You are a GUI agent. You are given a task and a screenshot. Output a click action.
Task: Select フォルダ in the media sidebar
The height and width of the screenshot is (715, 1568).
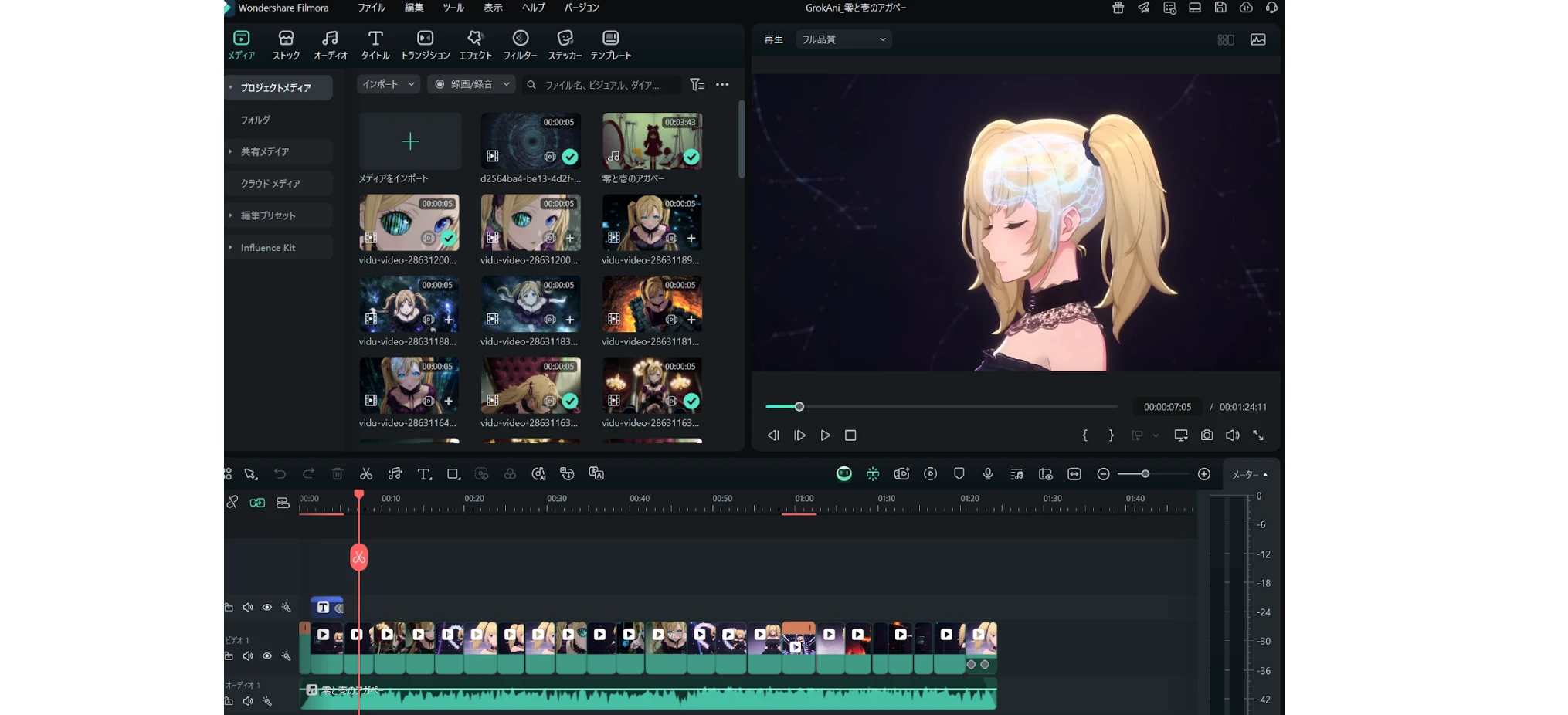pyautogui.click(x=256, y=120)
